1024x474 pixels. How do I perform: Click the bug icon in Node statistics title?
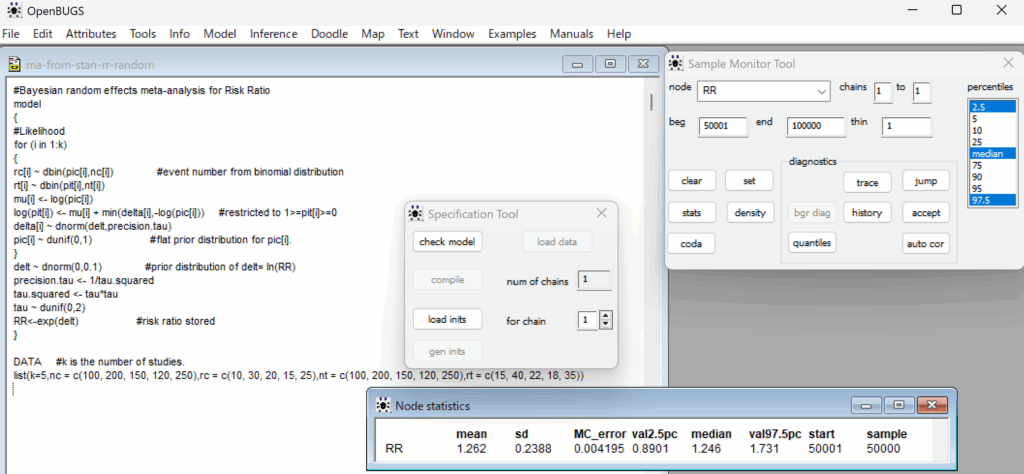pyautogui.click(x=383, y=405)
